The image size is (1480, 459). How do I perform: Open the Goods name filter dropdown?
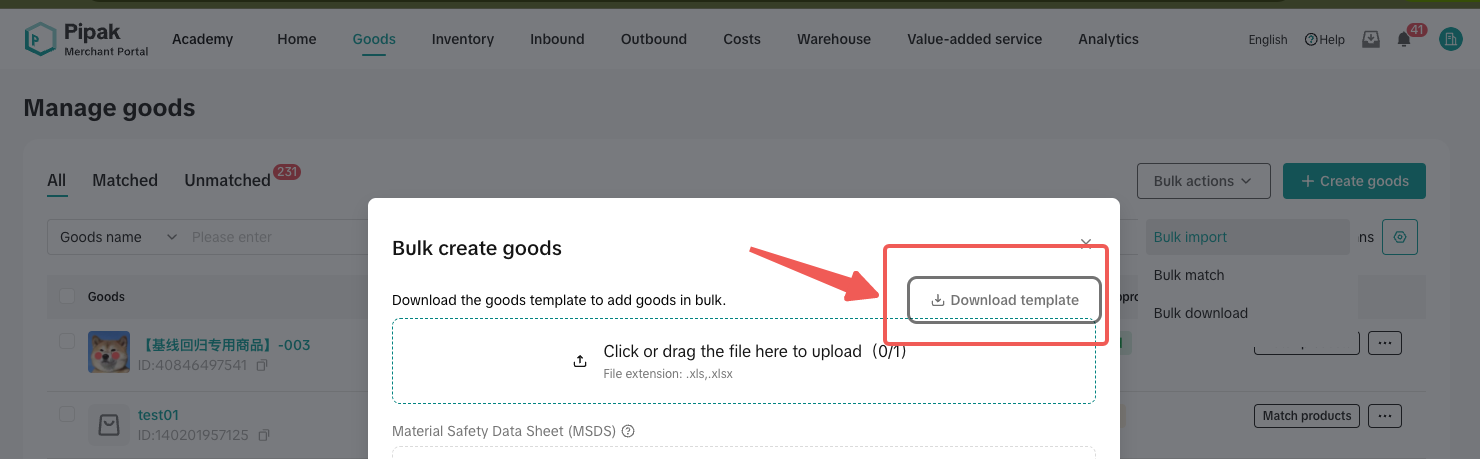118,237
